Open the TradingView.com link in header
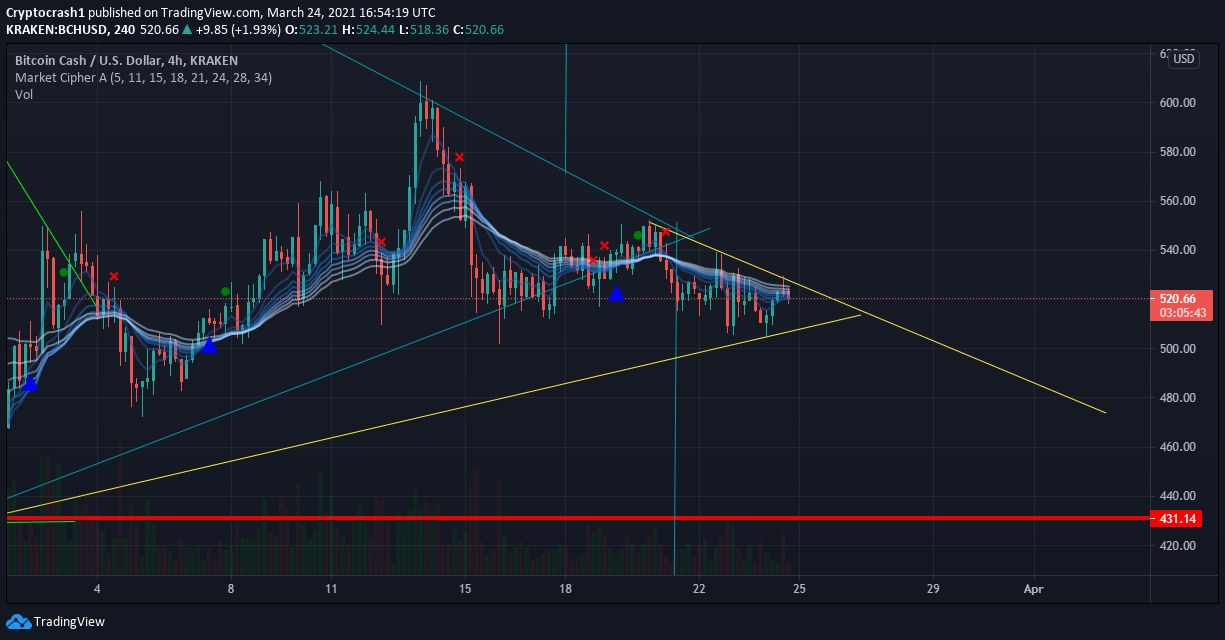This screenshot has height=640, width=1225. pos(210,12)
